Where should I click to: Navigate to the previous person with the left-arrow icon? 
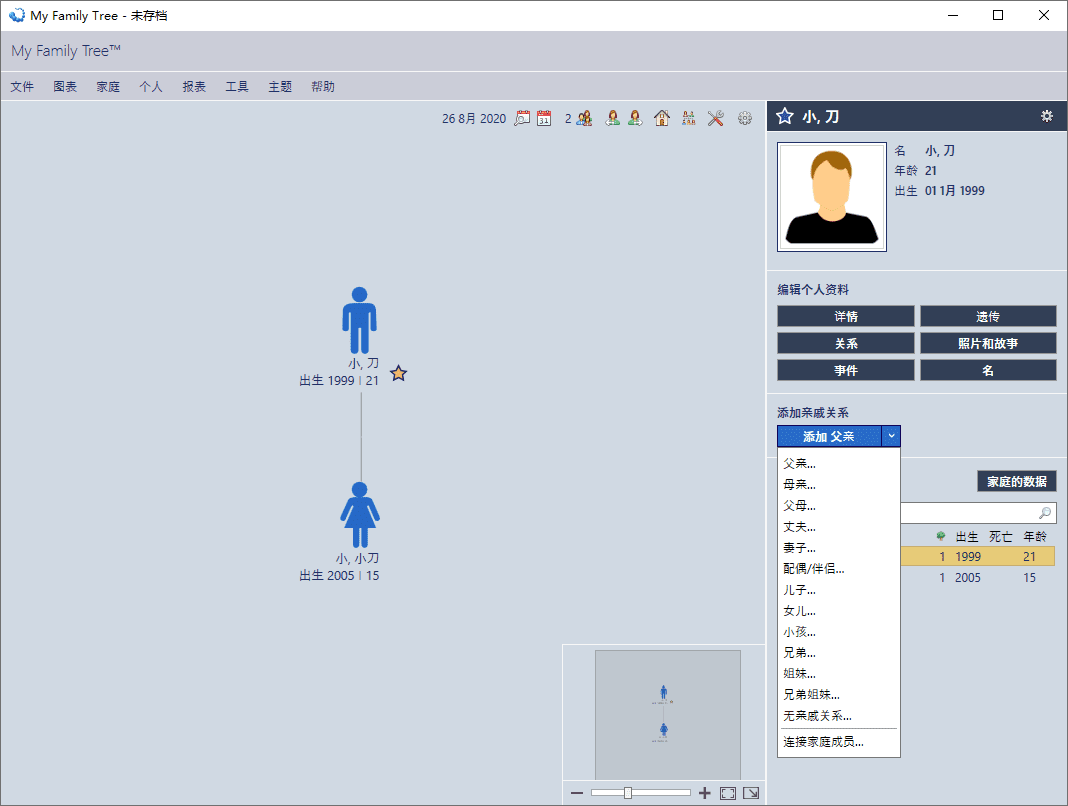tap(612, 118)
